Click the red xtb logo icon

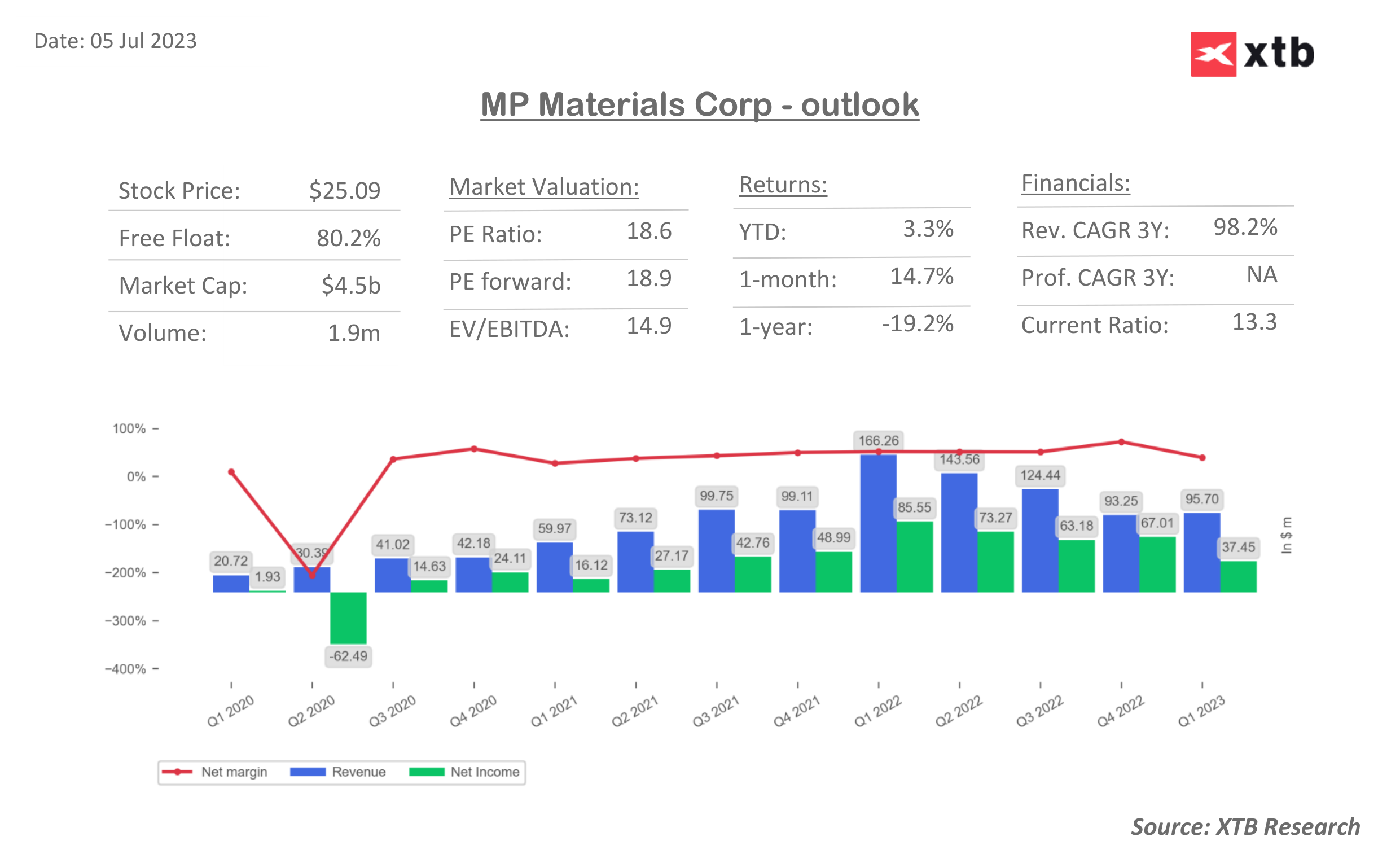pos(1213,54)
